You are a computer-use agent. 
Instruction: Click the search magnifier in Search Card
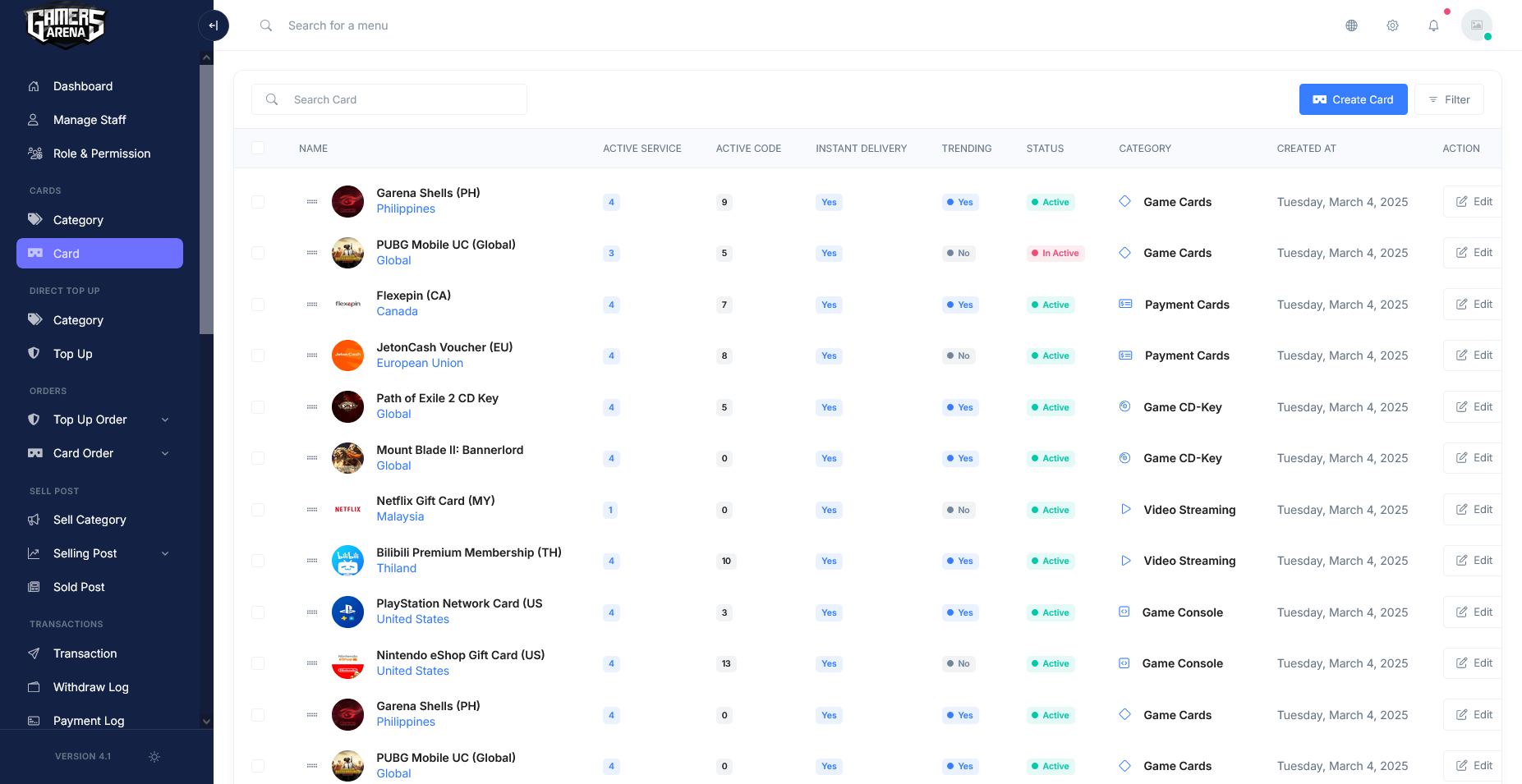[x=272, y=99]
